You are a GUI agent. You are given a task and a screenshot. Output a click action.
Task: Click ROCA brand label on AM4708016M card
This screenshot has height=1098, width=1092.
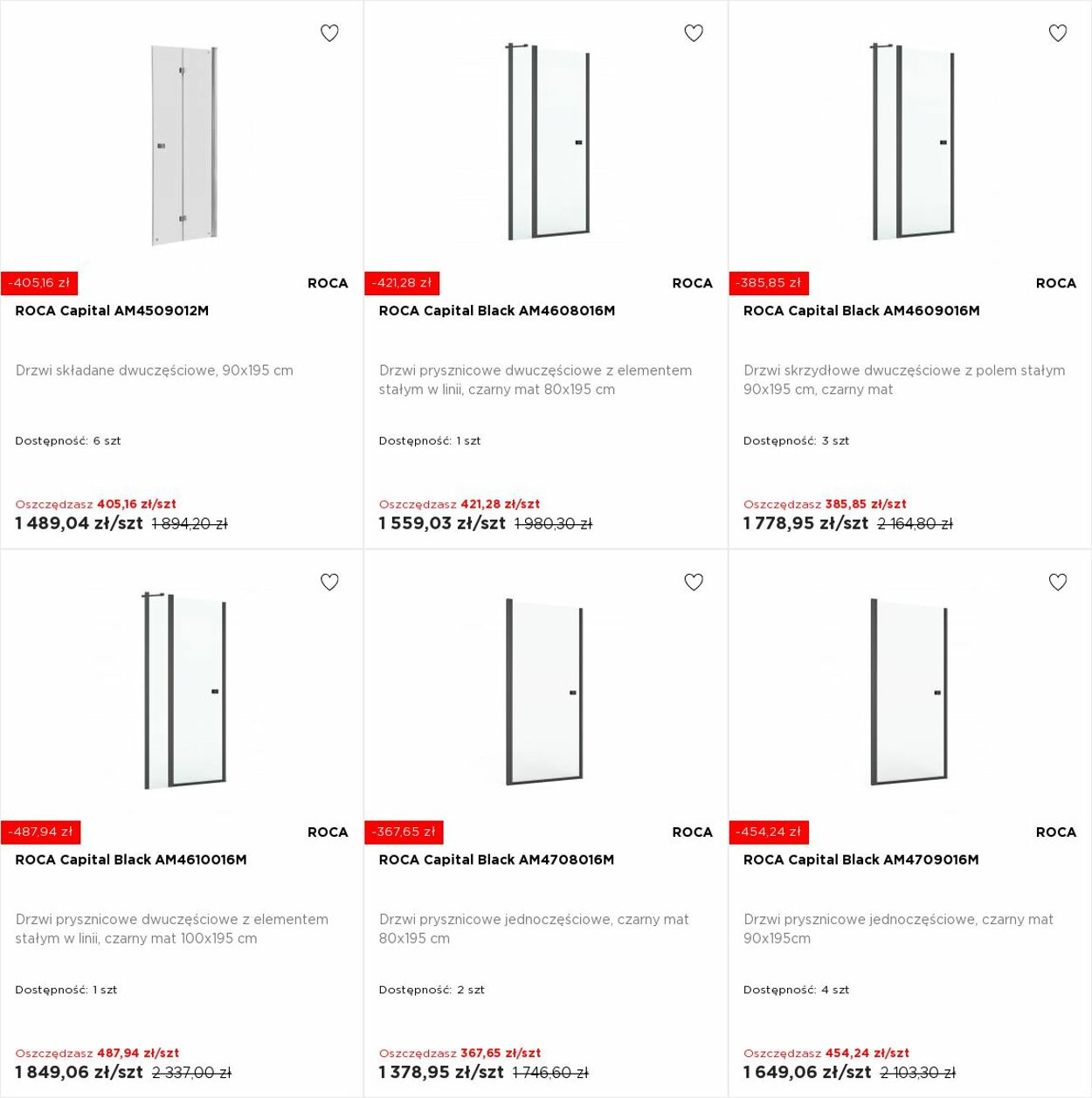pos(692,832)
